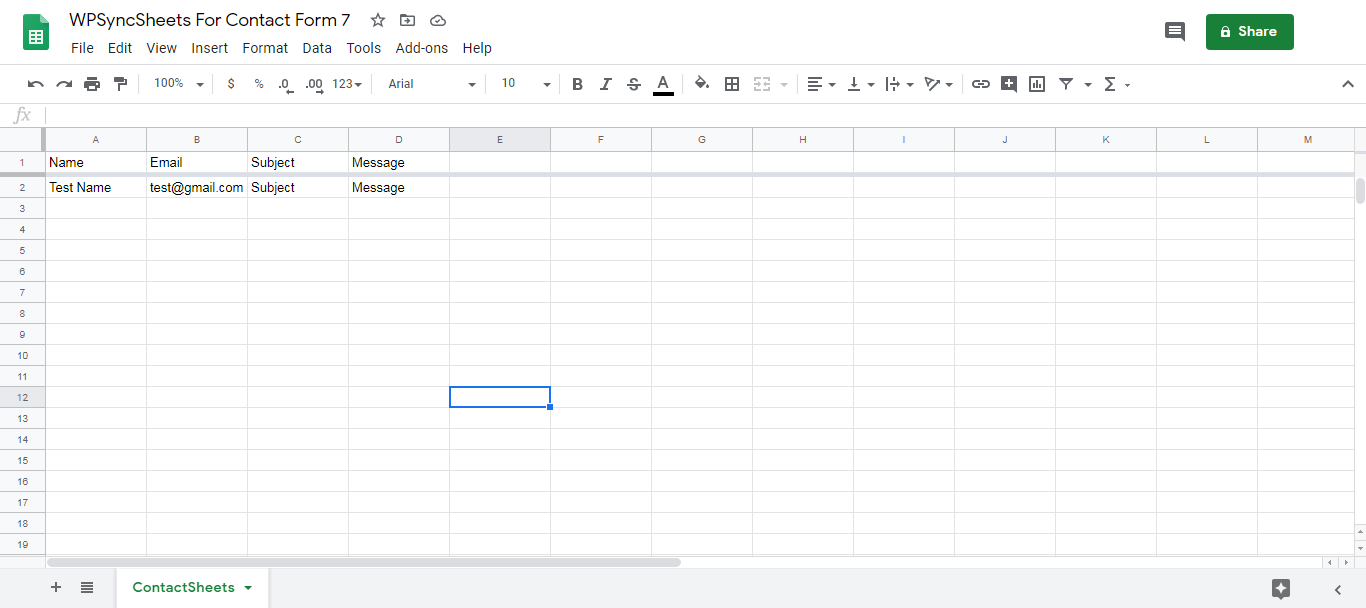Open the All sheets list icon

click(x=87, y=587)
